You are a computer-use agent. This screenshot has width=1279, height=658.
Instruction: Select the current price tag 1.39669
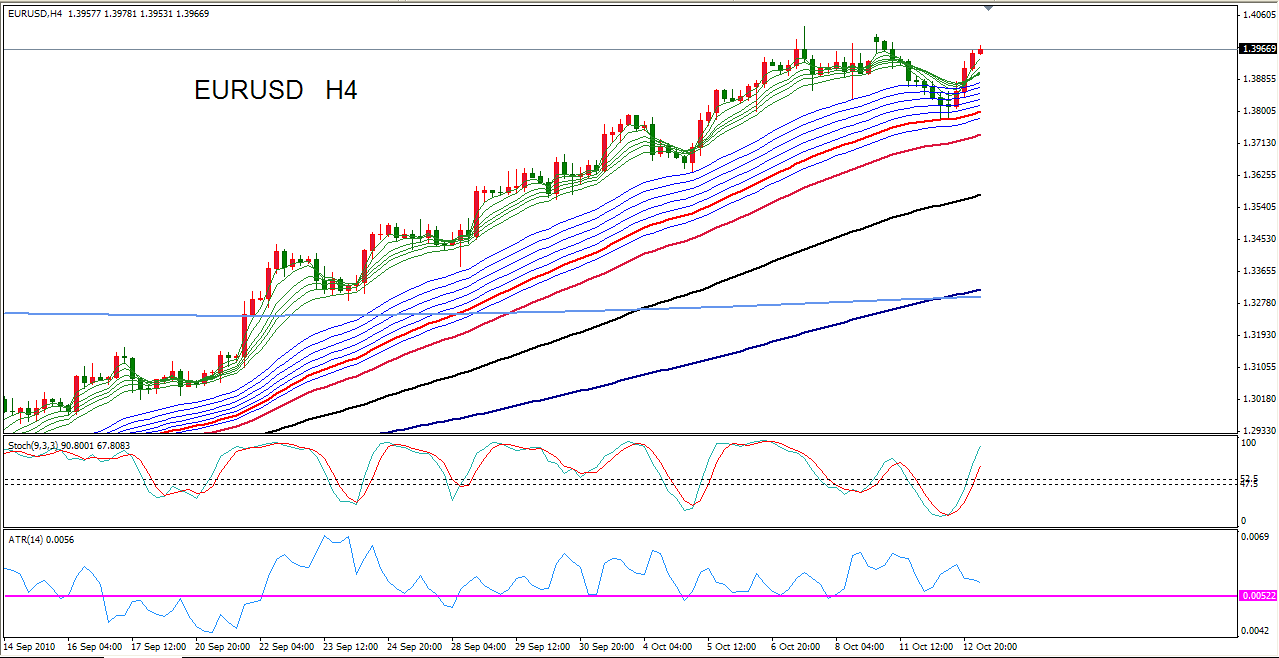(1256, 48)
